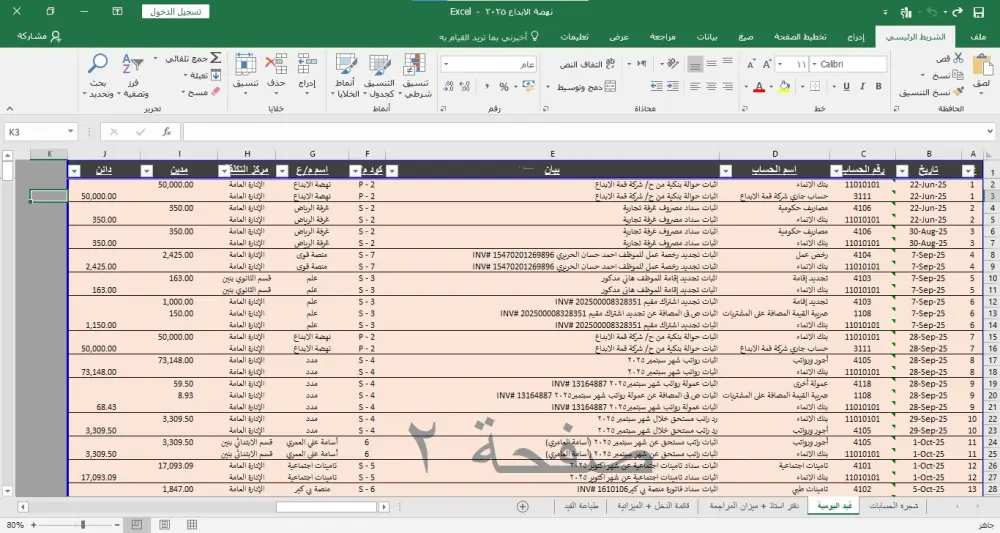Open Cell Styles (أنماط الخلايا)
Viewport: 1000px width, 533px height.
click(x=345, y=76)
